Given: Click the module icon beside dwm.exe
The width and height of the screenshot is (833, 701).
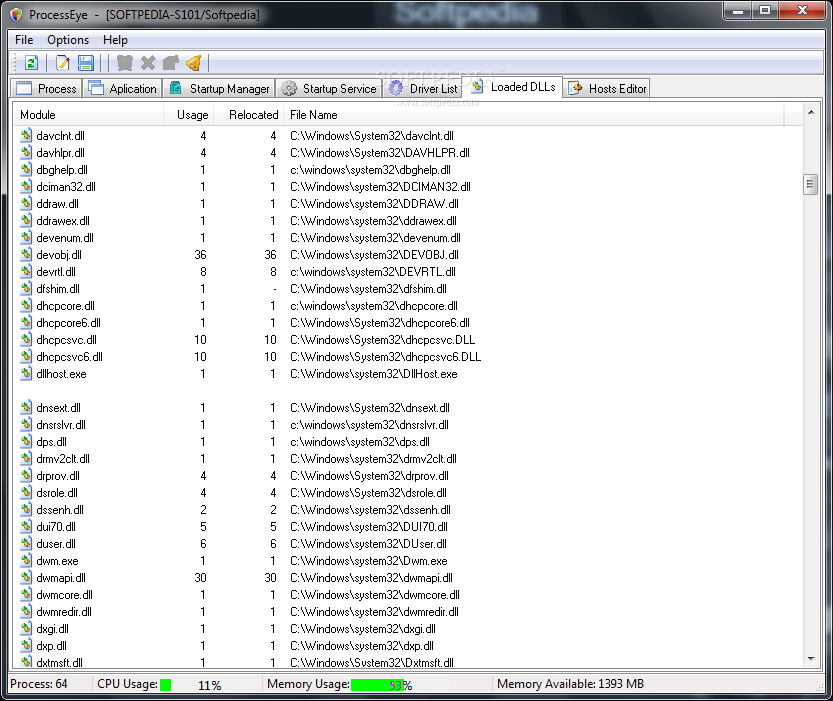Looking at the screenshot, I should (x=26, y=560).
